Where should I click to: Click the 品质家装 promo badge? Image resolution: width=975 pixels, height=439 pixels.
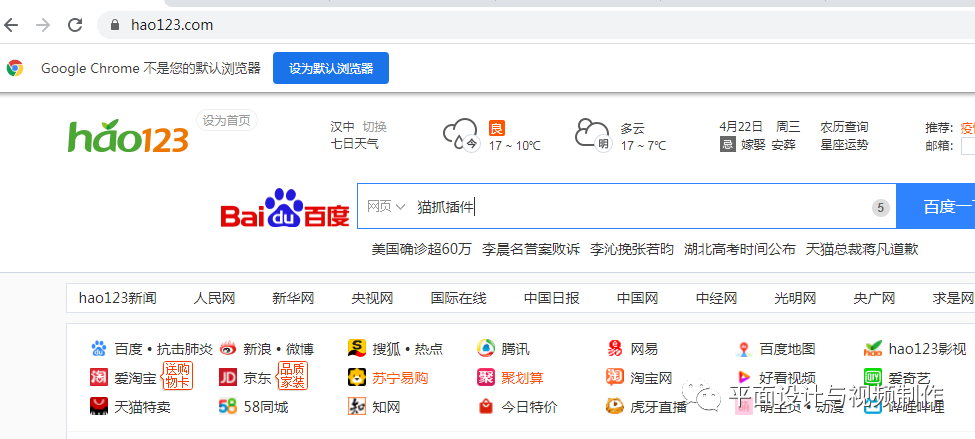click(292, 376)
